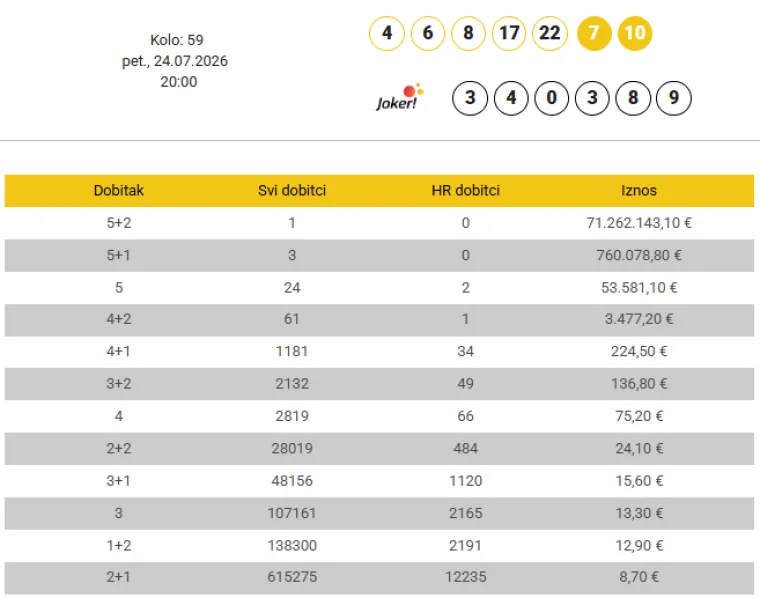Select the drawn number ball 6

pyautogui.click(x=428, y=33)
